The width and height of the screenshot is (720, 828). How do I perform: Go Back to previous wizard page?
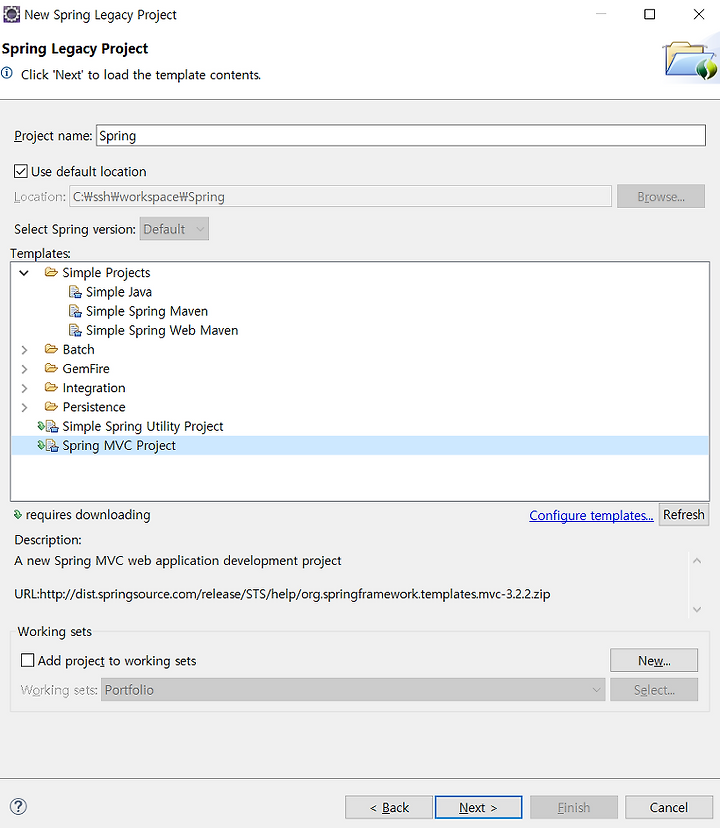(389, 807)
